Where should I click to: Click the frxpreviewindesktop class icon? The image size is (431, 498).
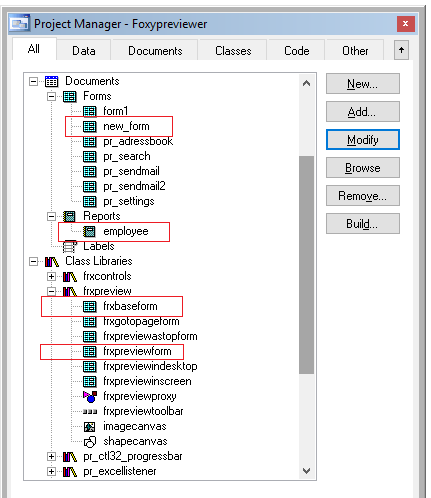point(90,366)
